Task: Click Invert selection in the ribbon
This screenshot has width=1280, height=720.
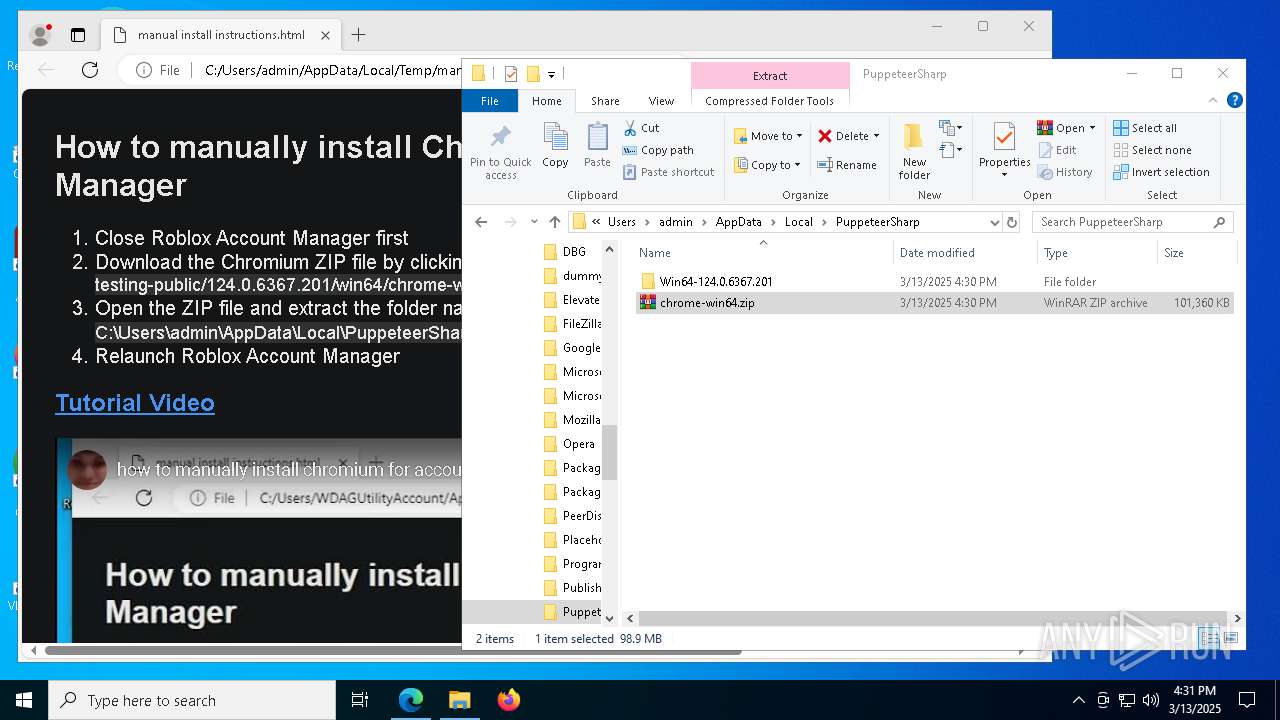Action: tap(1161, 172)
